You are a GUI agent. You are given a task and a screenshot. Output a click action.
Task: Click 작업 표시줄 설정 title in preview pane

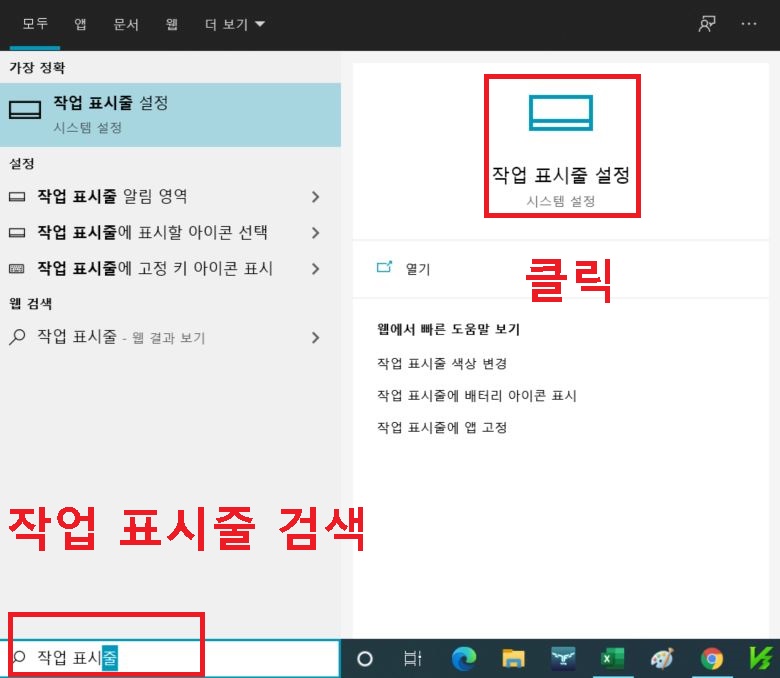click(x=561, y=175)
